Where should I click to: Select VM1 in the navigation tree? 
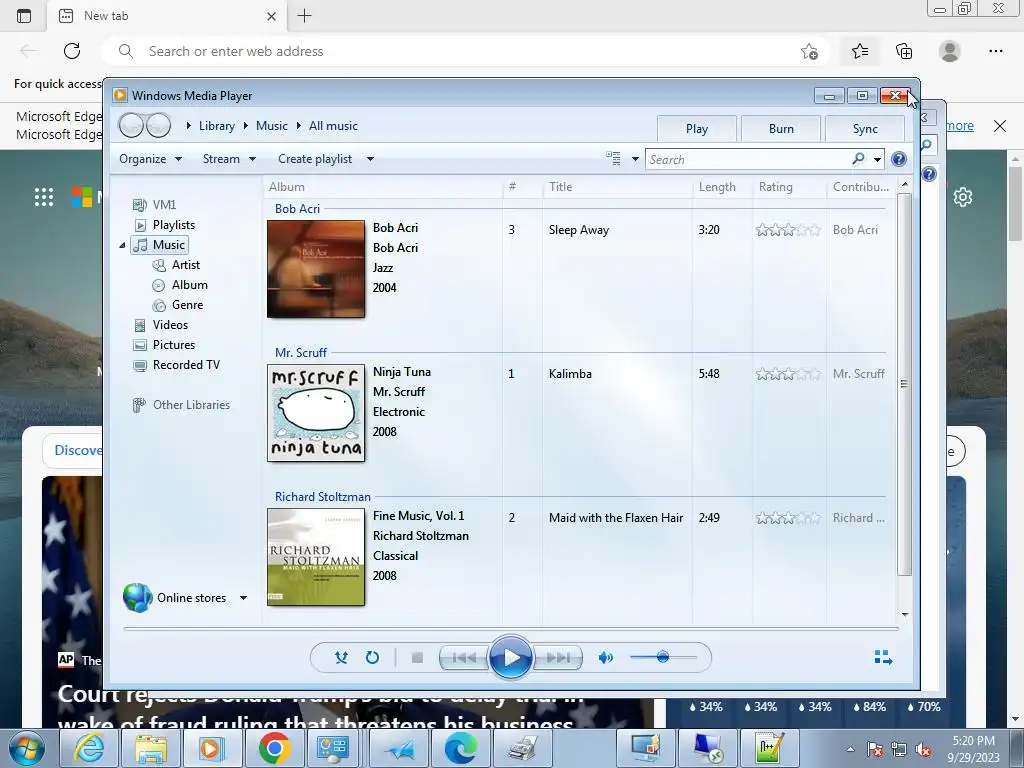pyautogui.click(x=164, y=204)
